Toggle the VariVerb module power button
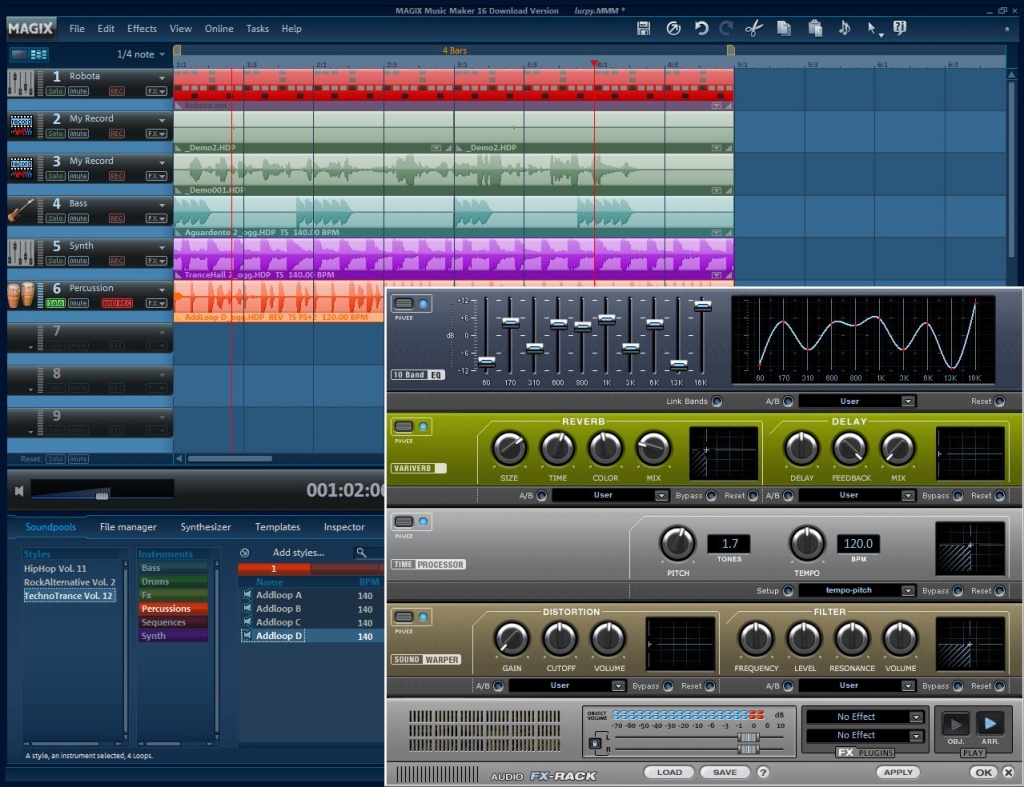The height and width of the screenshot is (787, 1024). (406, 425)
